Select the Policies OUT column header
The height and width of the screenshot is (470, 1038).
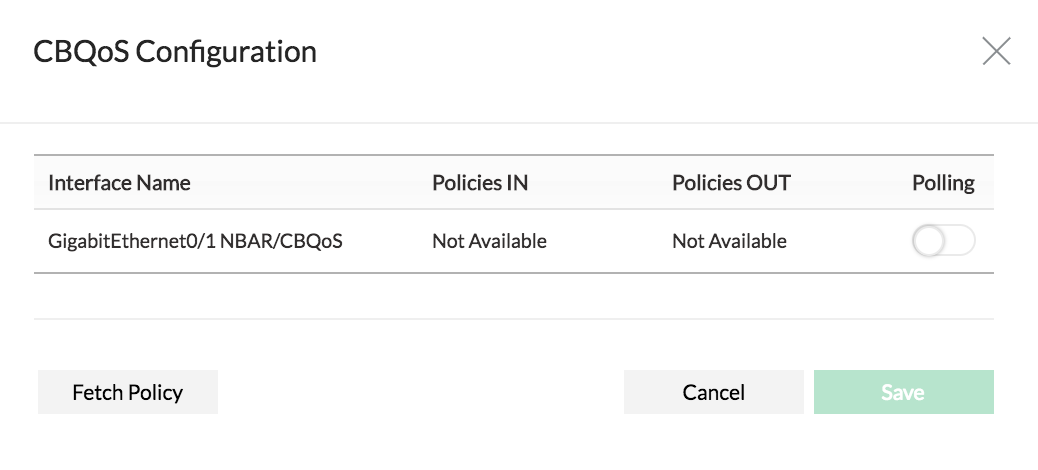coord(731,183)
